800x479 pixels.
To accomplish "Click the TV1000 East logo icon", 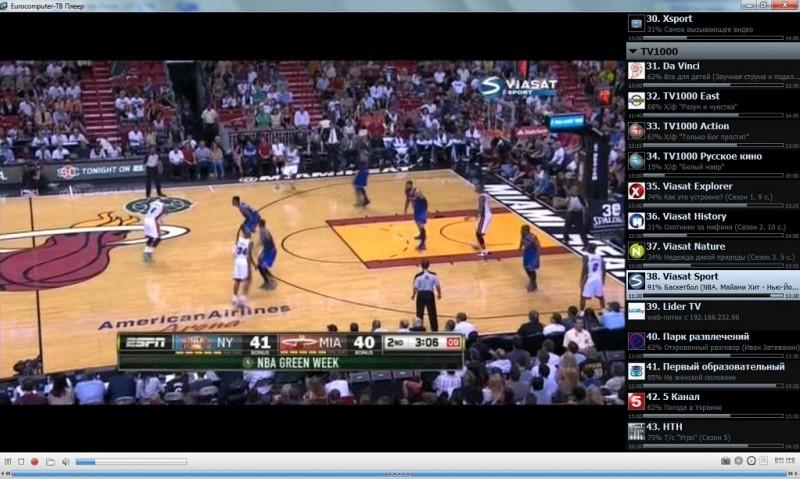I will click(636, 100).
